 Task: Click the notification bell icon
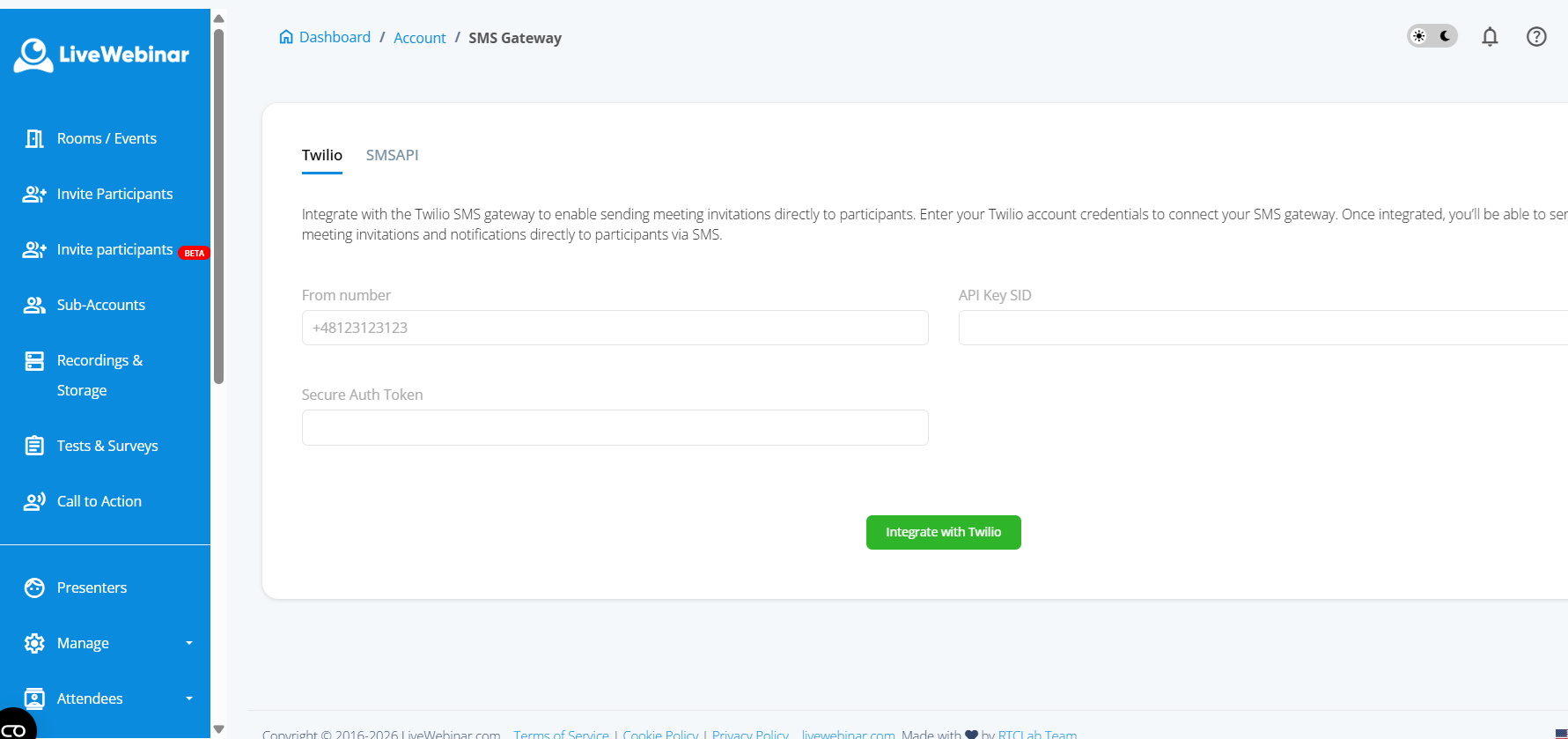(x=1490, y=37)
